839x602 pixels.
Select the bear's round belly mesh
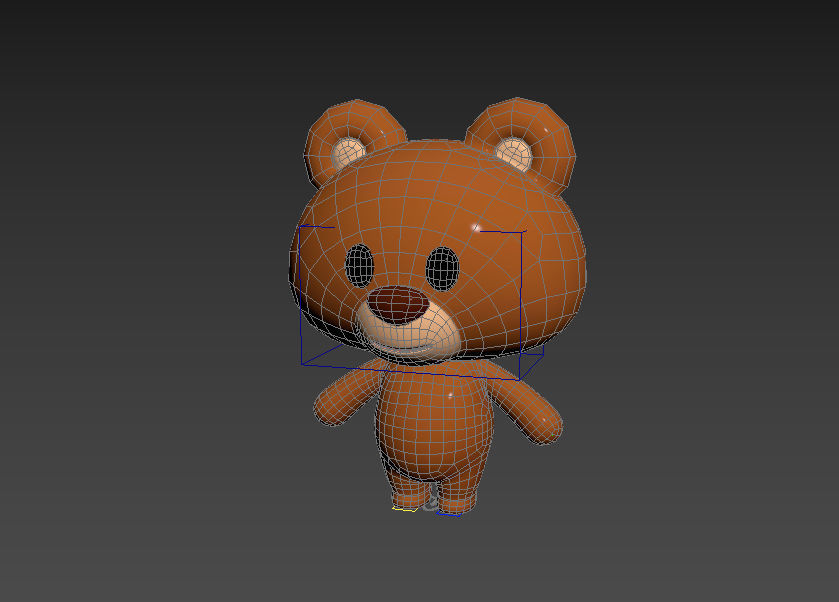tap(433, 423)
